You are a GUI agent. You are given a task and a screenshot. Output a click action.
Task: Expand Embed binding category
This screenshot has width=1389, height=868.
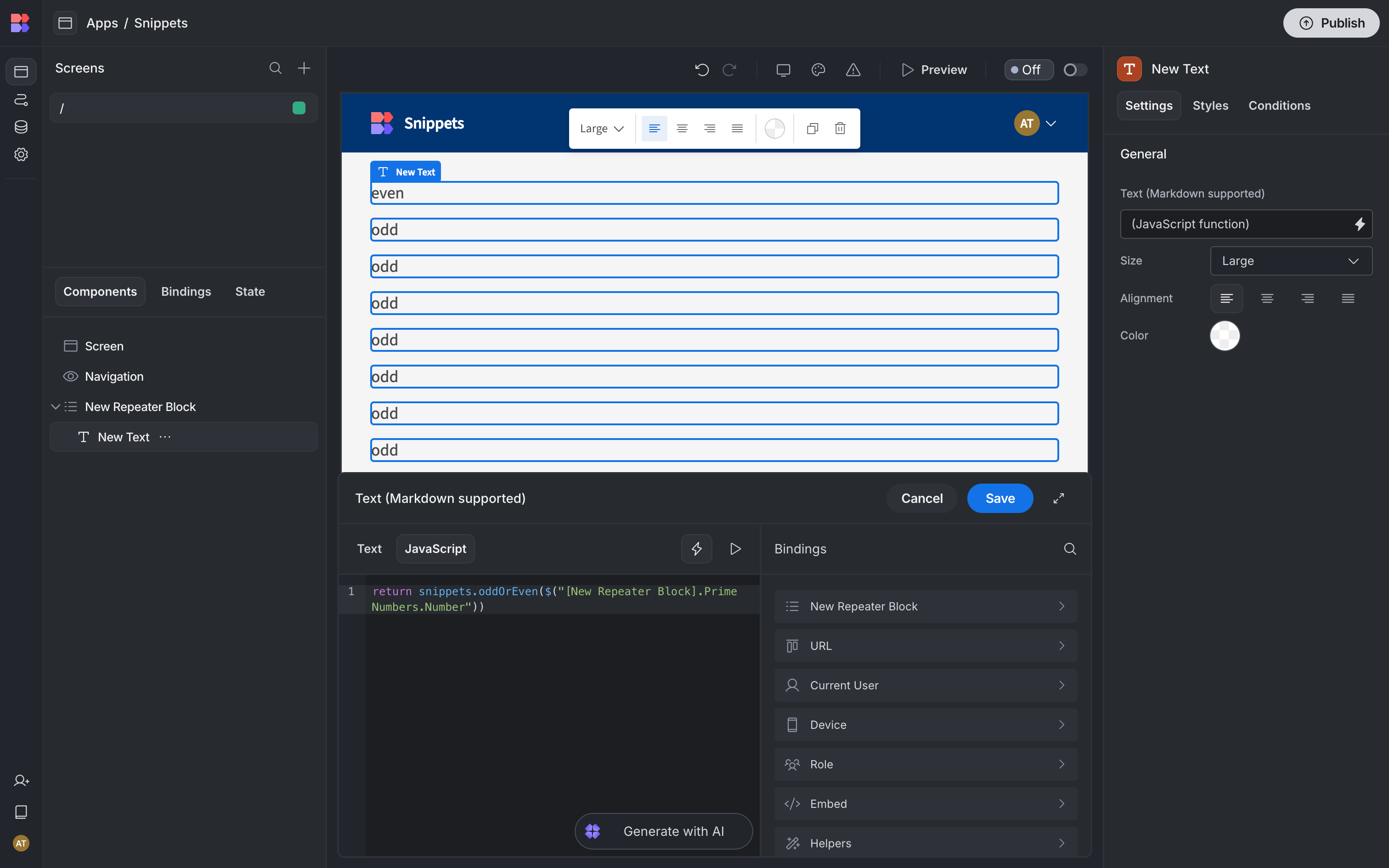click(925, 804)
